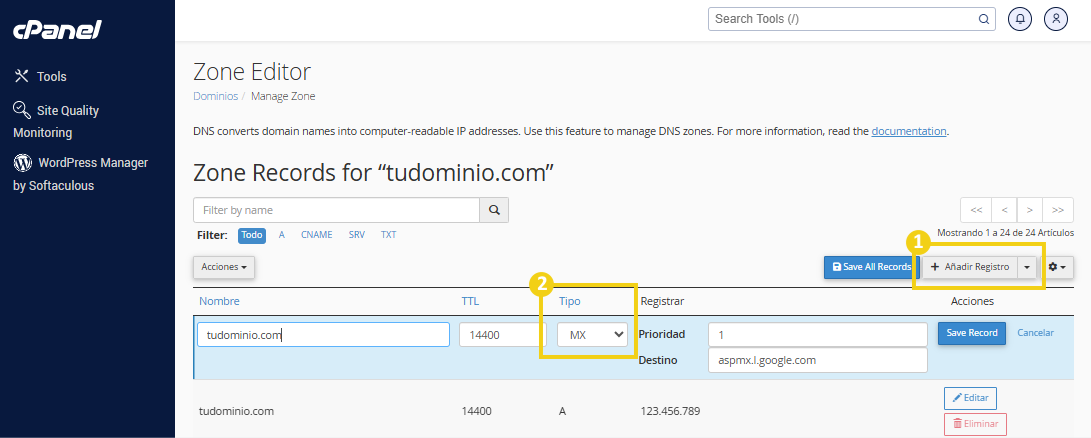
Task: Go to the next page of records
Action: [x=1029, y=210]
